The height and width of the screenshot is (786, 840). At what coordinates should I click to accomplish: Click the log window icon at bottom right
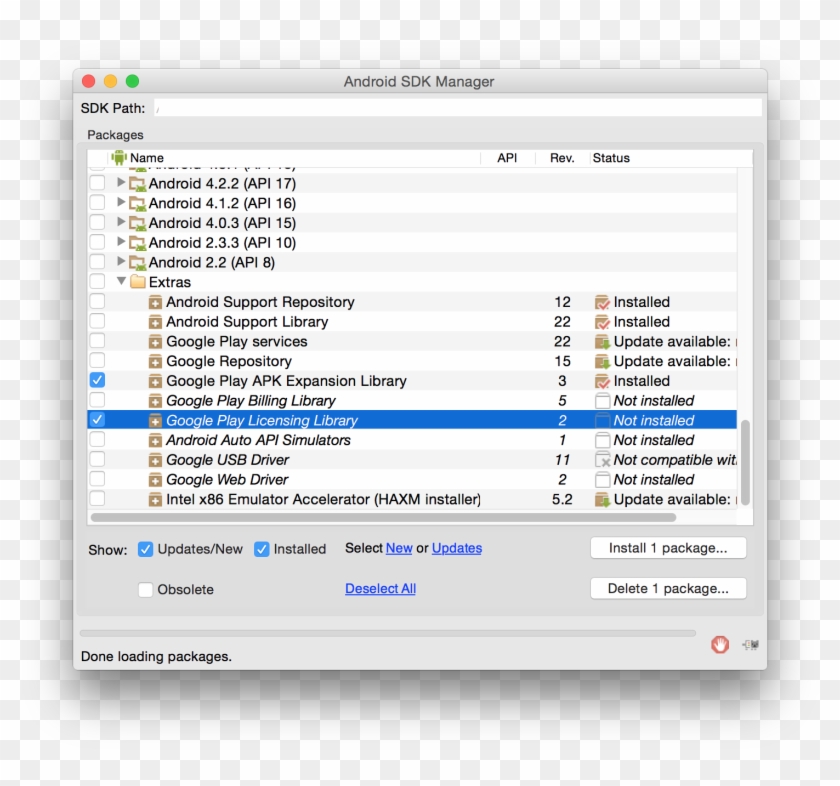point(749,646)
